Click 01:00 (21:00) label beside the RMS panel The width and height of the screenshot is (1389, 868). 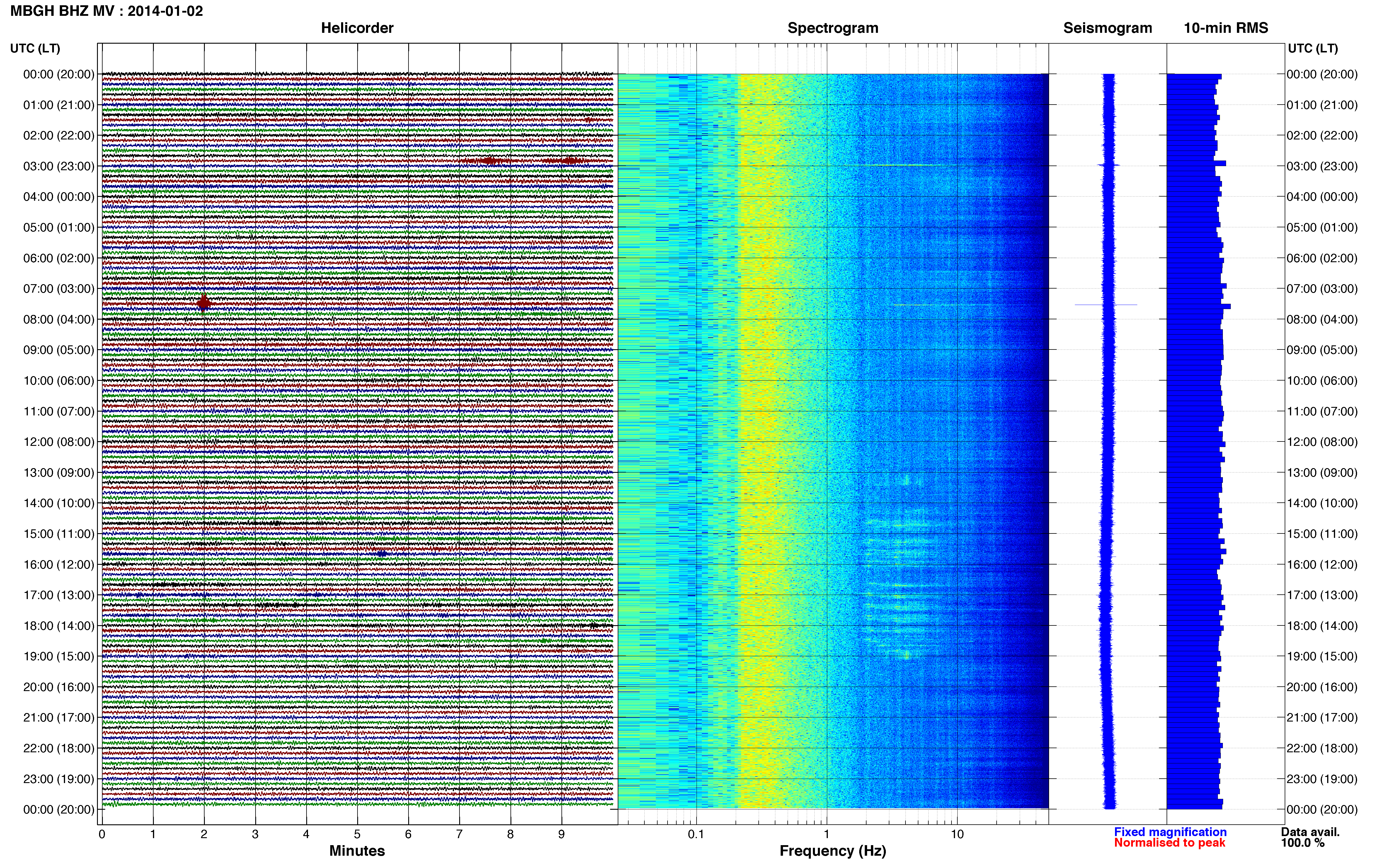pos(1322,105)
